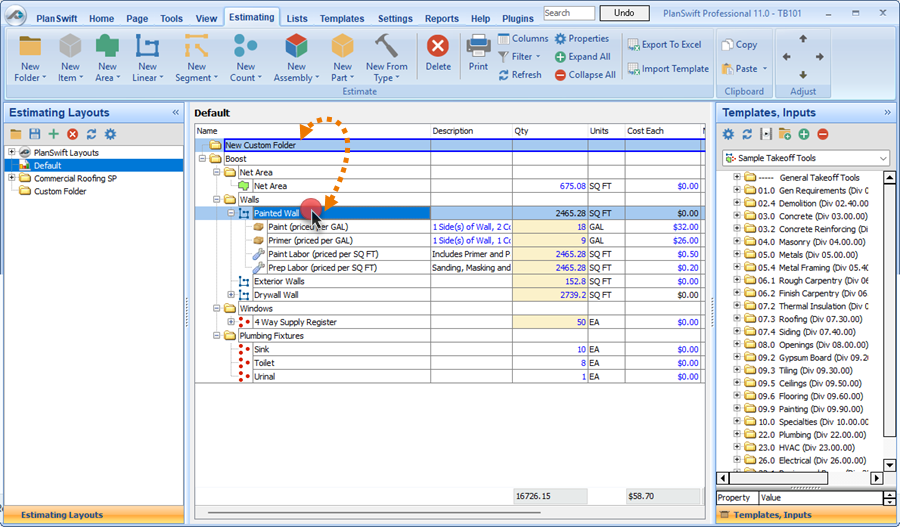
Task: Click the layouts settings gear icon
Action: 110,134
